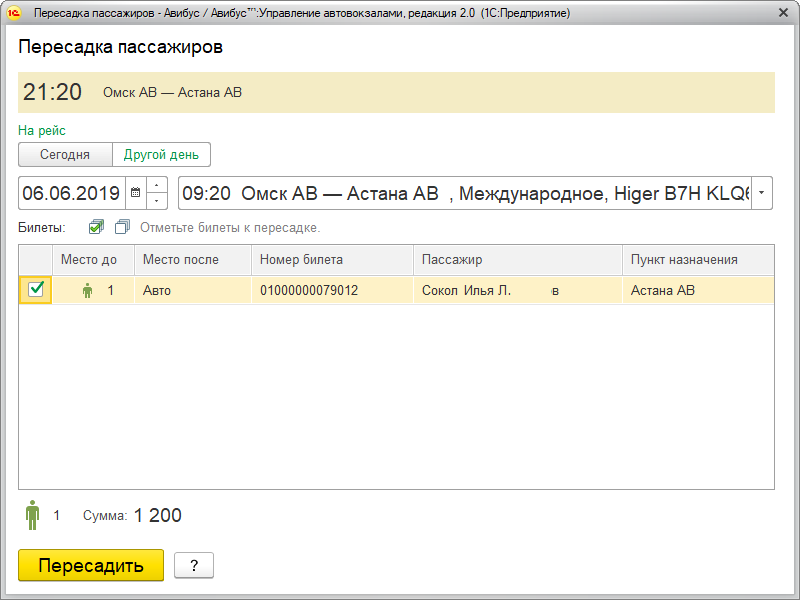Click the passenger count icon near Сумма
Viewport: 800px width, 600px height.
pos(33,516)
